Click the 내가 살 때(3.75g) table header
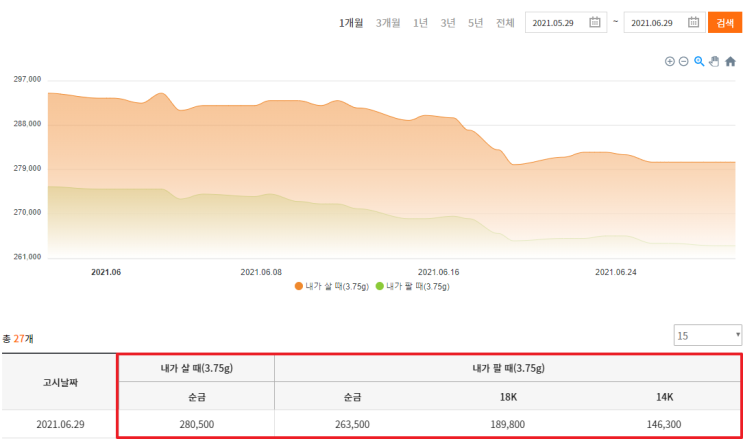743x439 pixels. 197,368
